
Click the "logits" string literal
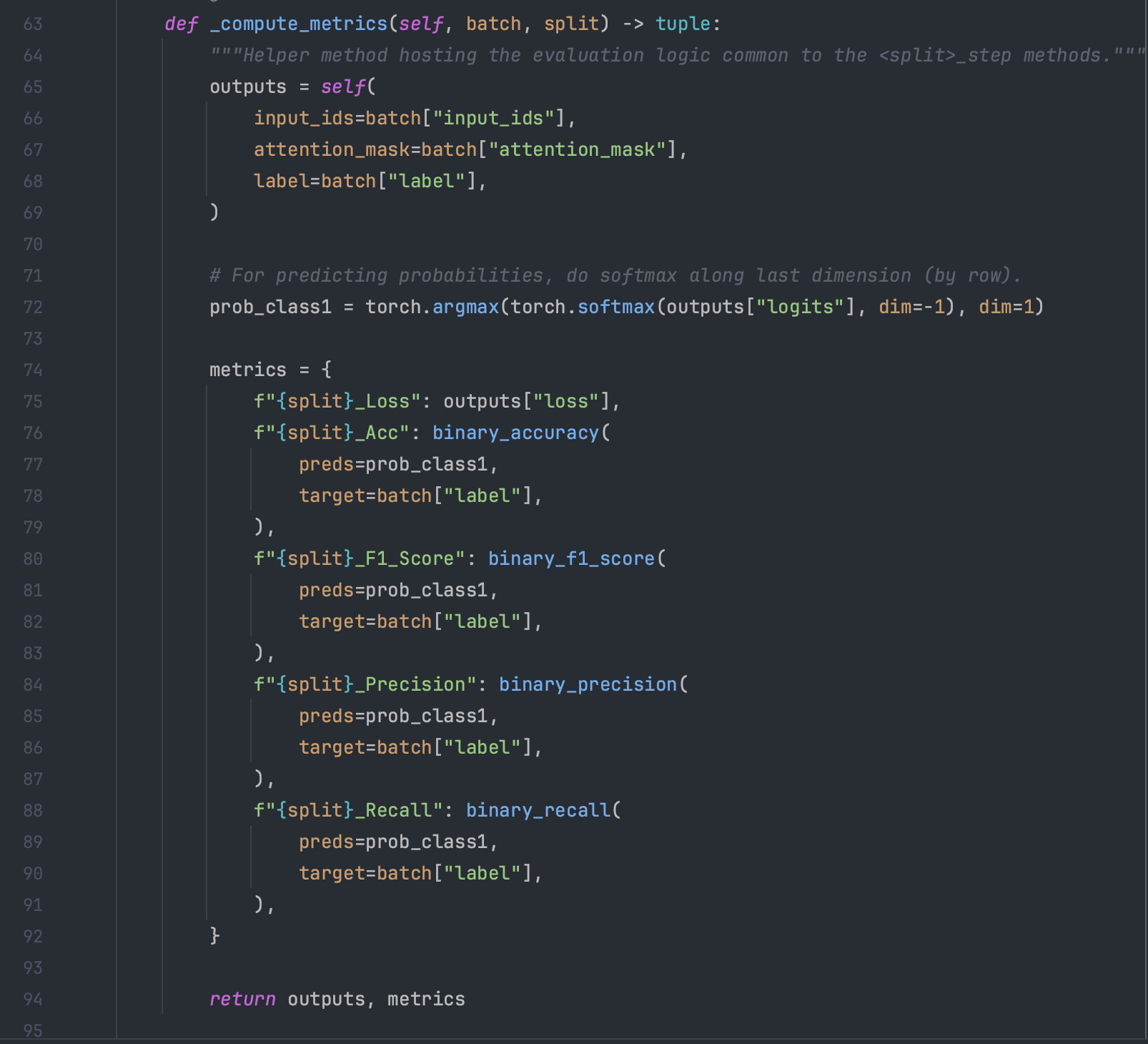coord(801,307)
